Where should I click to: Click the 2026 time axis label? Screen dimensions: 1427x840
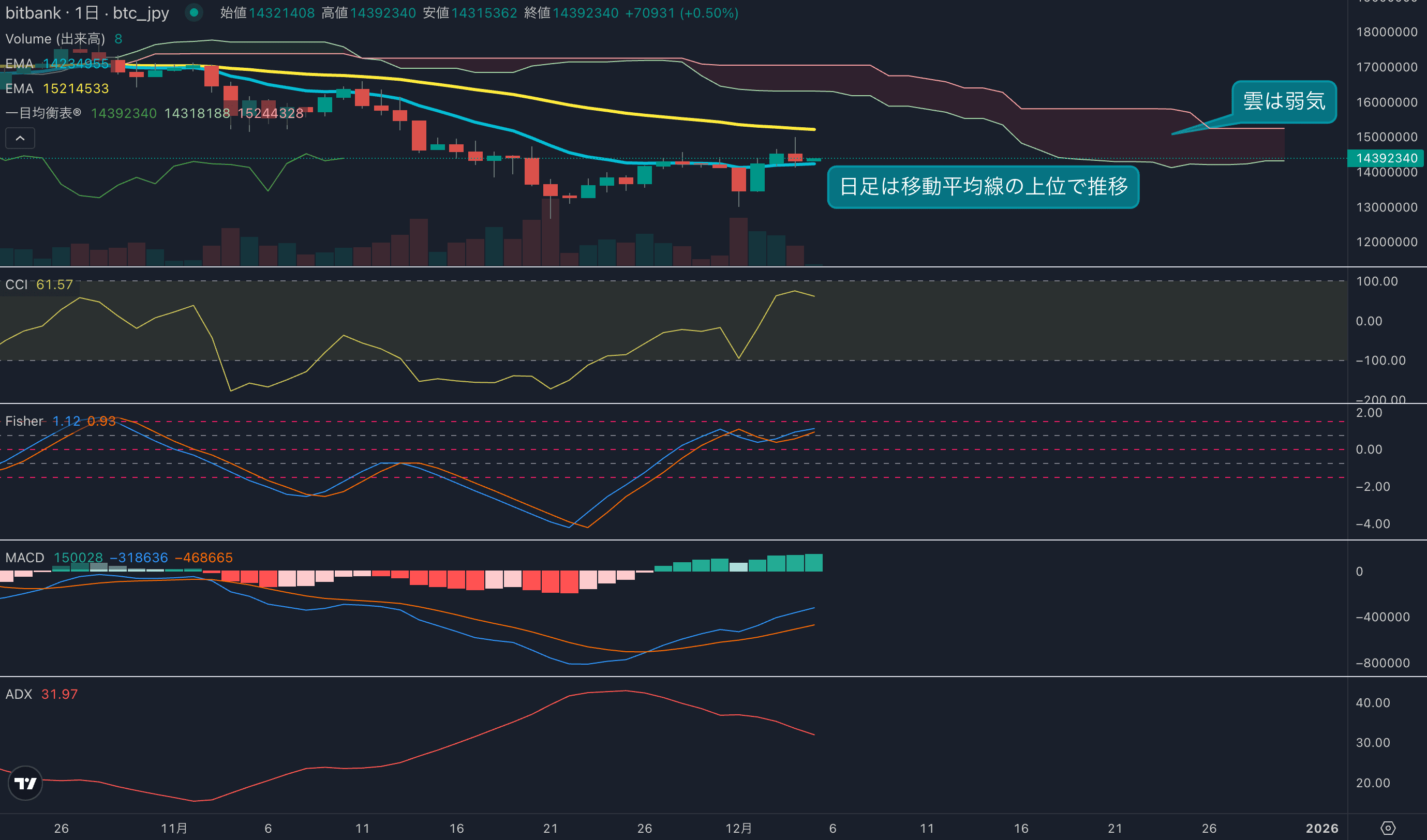coord(1321,828)
